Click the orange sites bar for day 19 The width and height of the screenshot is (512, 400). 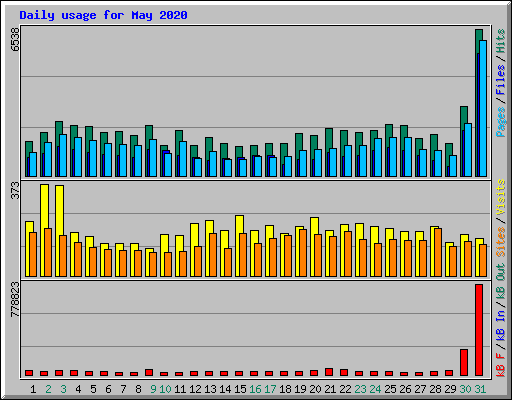coord(303,253)
